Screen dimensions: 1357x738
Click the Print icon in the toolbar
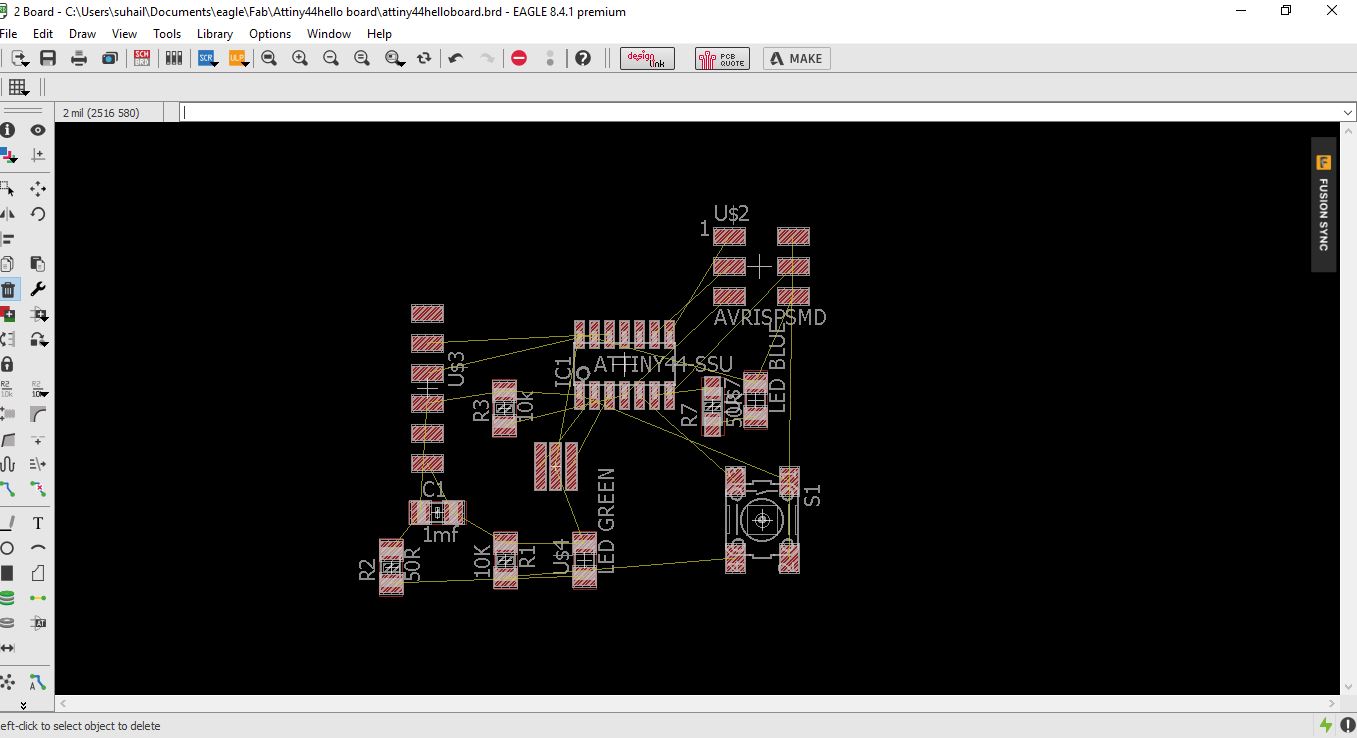click(79, 58)
